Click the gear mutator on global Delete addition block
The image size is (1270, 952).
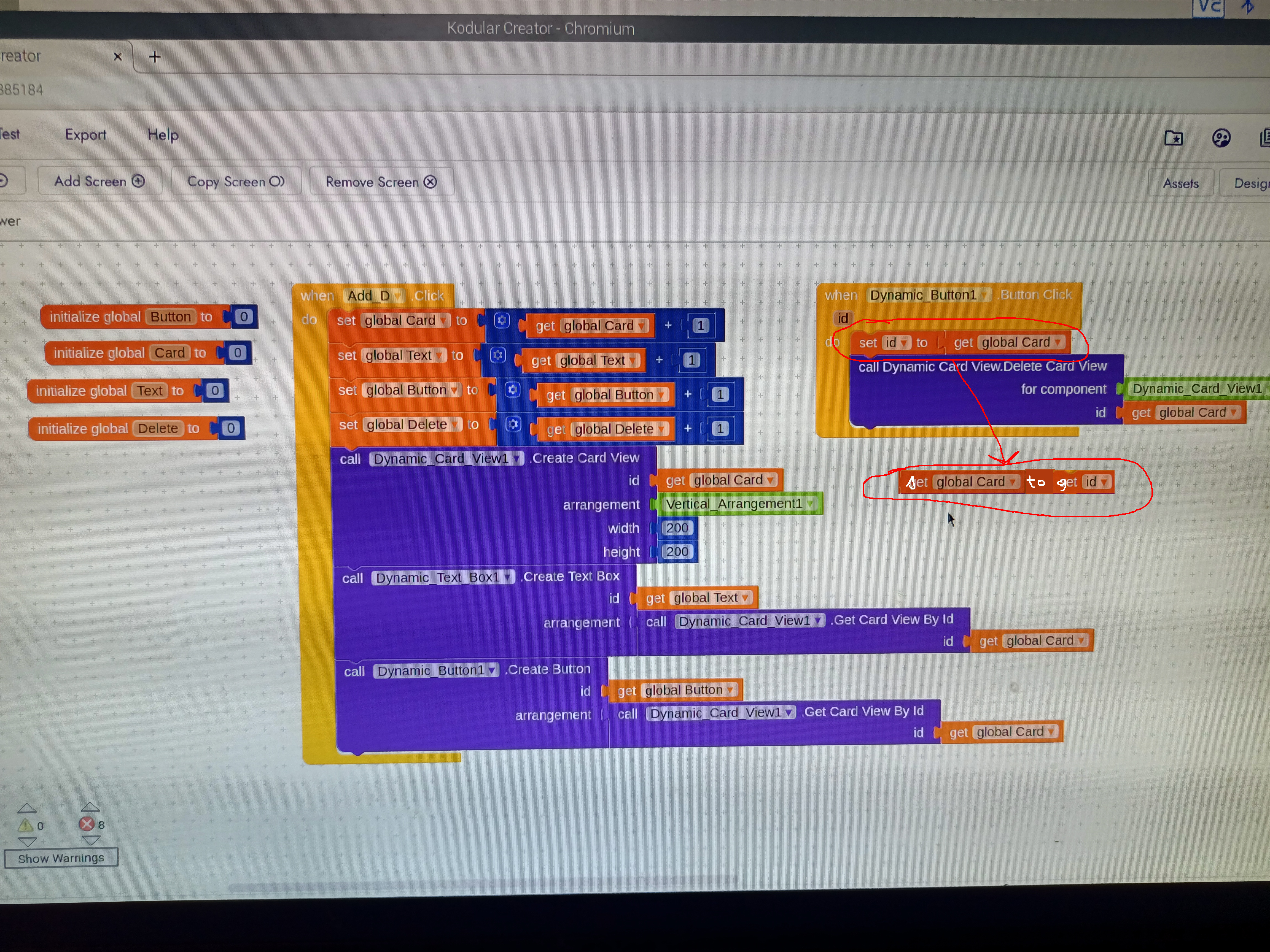[513, 424]
